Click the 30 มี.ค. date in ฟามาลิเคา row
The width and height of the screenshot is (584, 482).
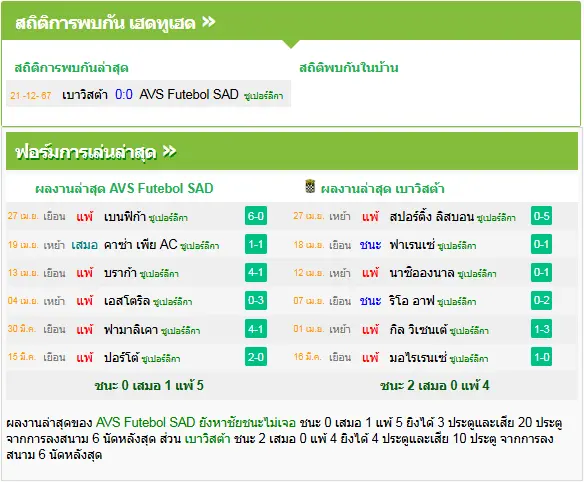[x=22, y=329]
